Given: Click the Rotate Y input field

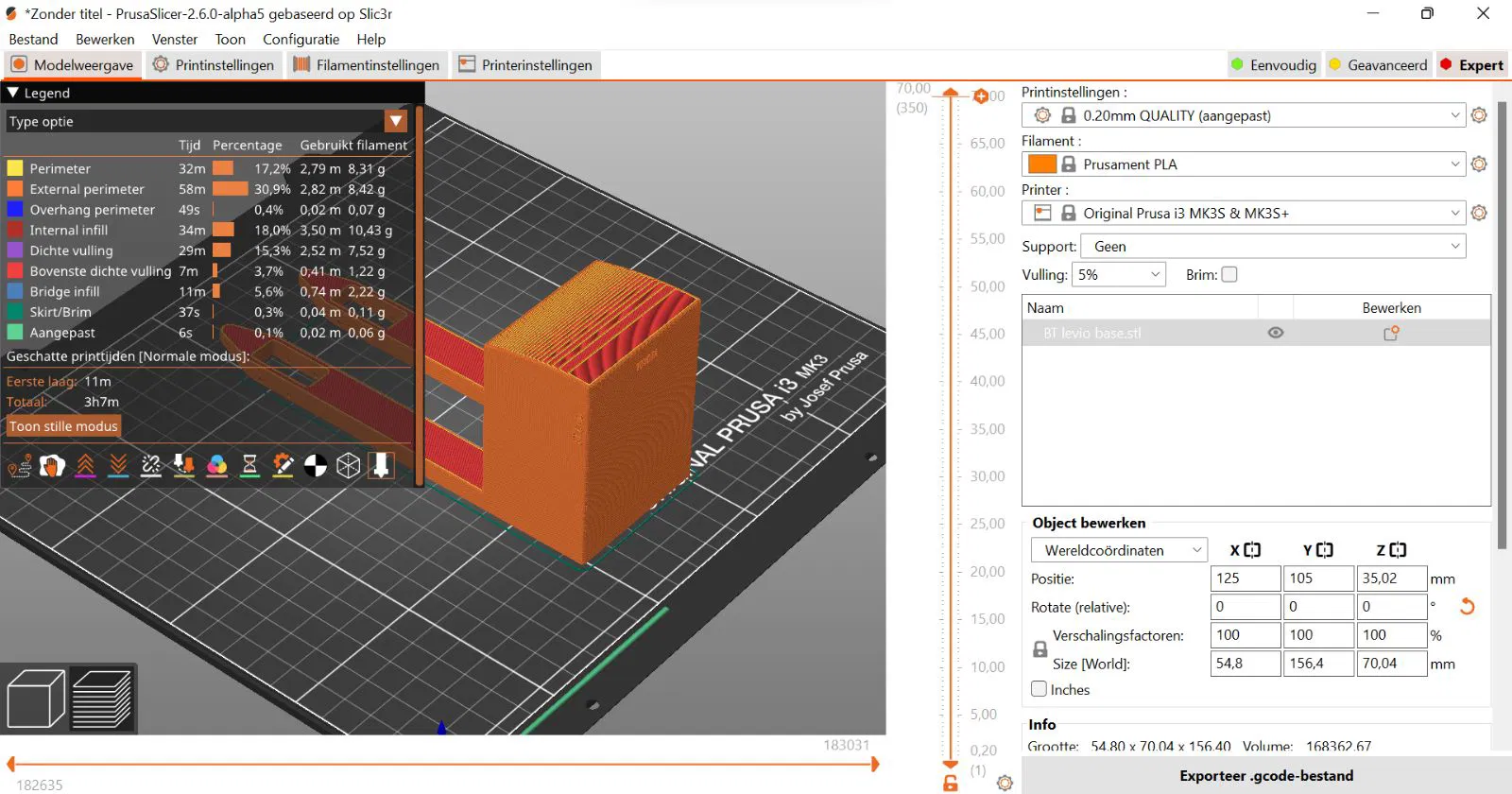Looking at the screenshot, I should 1318,607.
